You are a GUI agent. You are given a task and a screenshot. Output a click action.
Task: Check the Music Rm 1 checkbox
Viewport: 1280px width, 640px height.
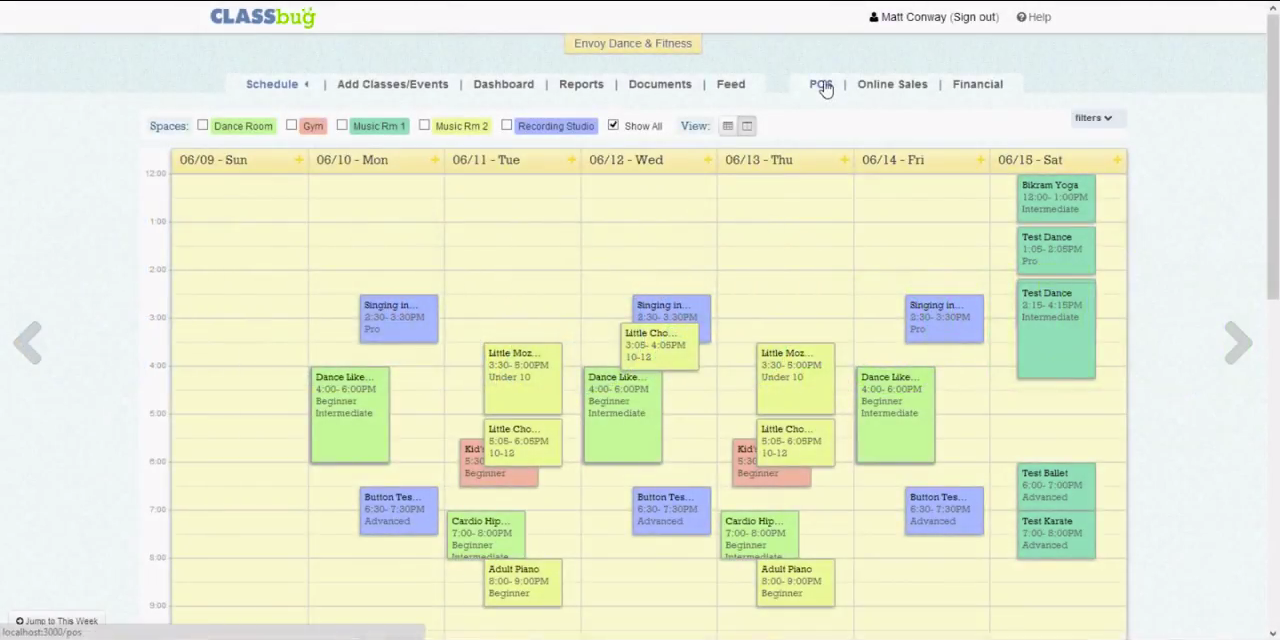click(342, 125)
